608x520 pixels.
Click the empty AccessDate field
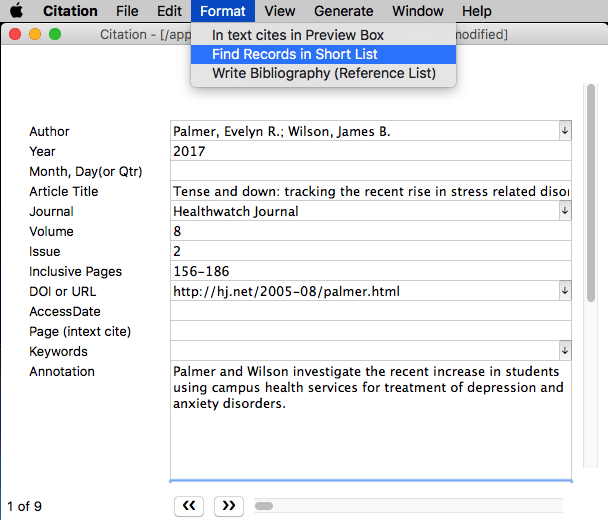click(370, 311)
